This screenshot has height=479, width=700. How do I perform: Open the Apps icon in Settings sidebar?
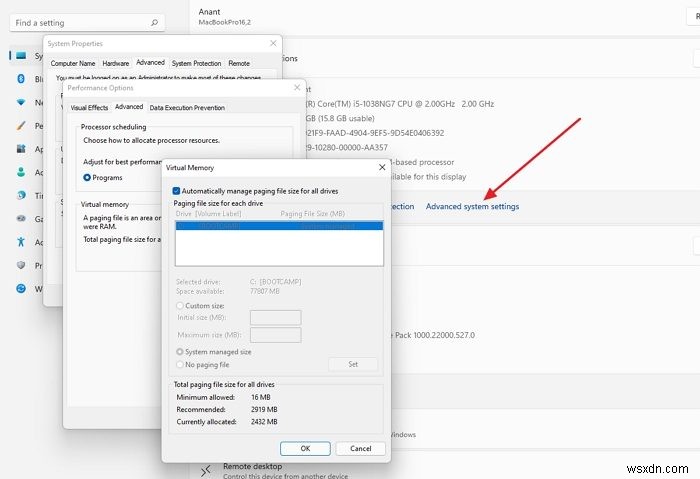pyautogui.click(x=21, y=149)
